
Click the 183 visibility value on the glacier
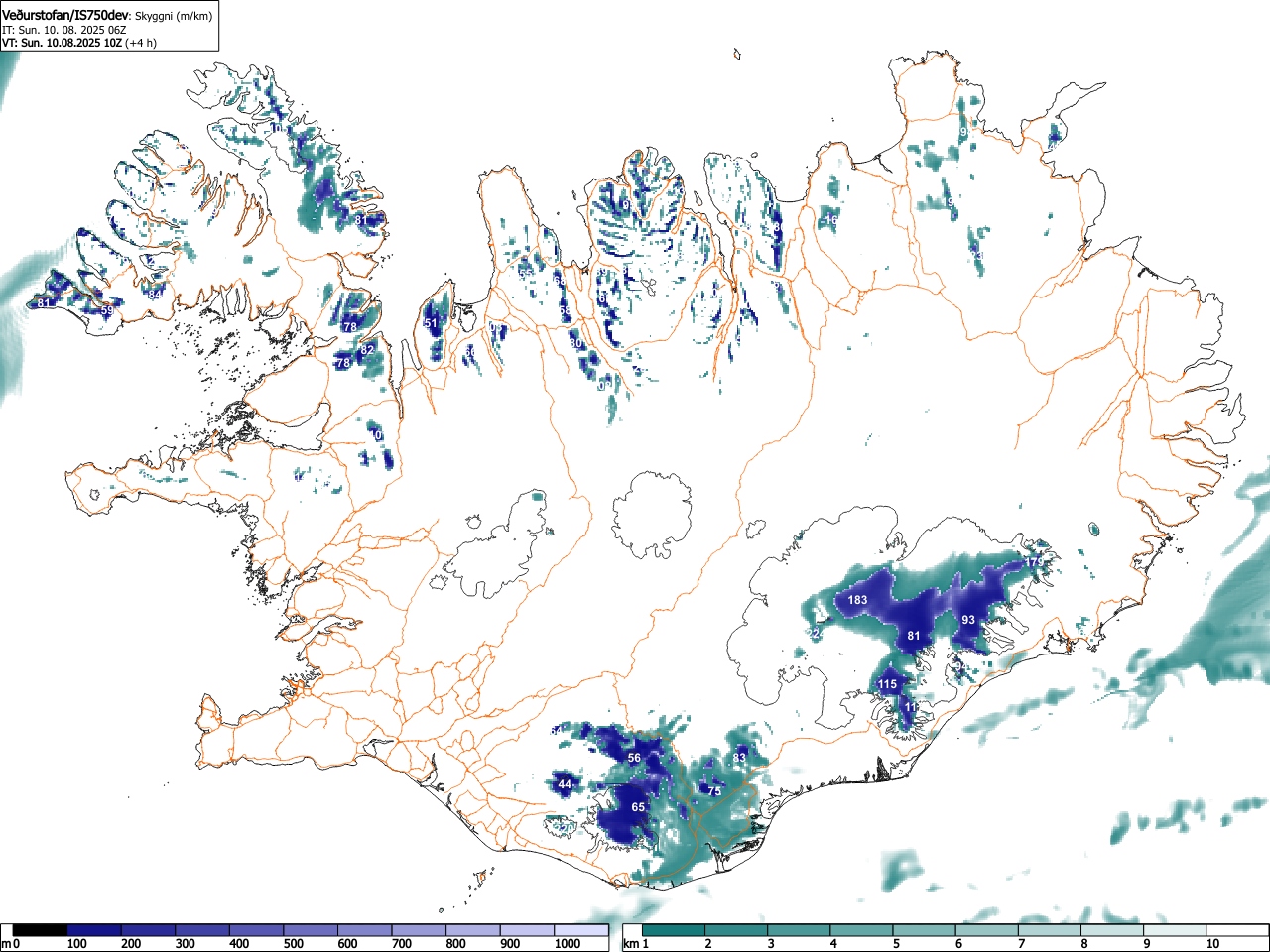857,600
